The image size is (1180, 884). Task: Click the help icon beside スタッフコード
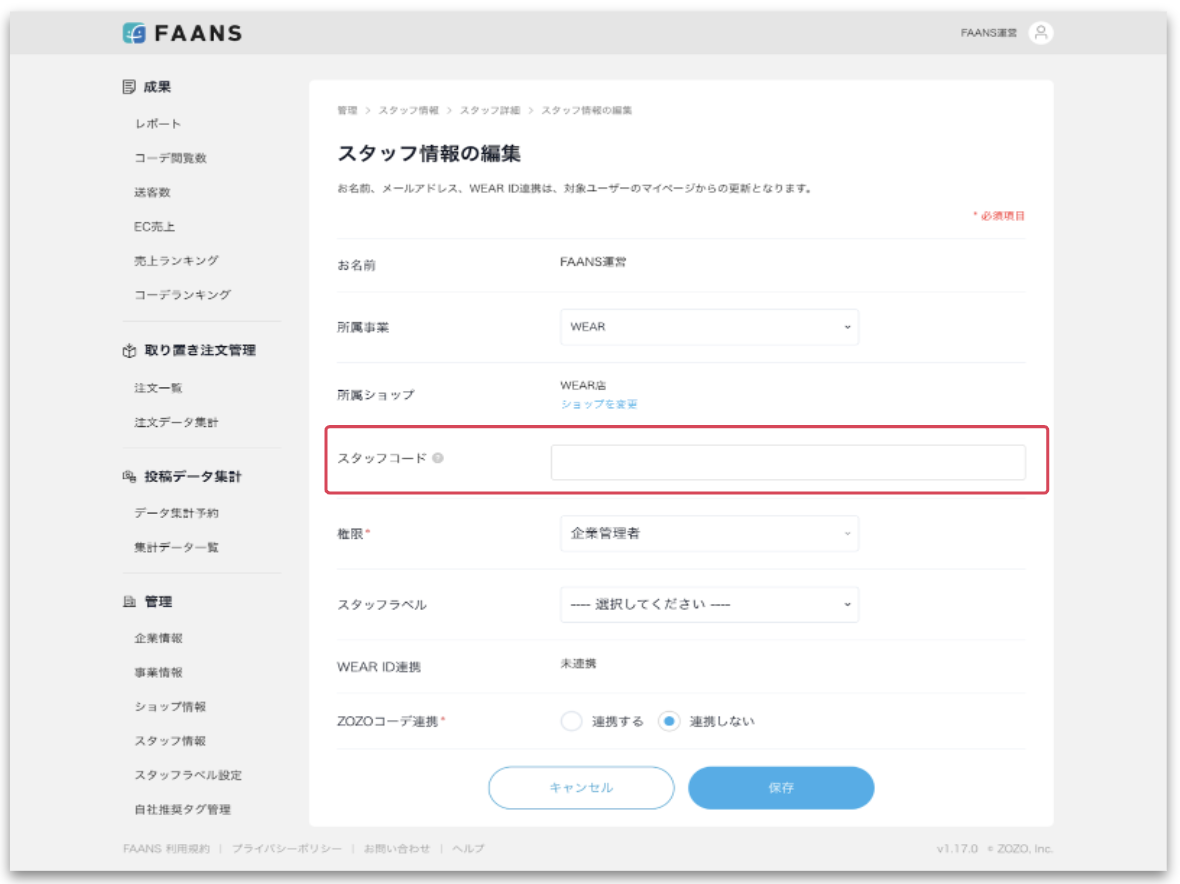click(438, 459)
